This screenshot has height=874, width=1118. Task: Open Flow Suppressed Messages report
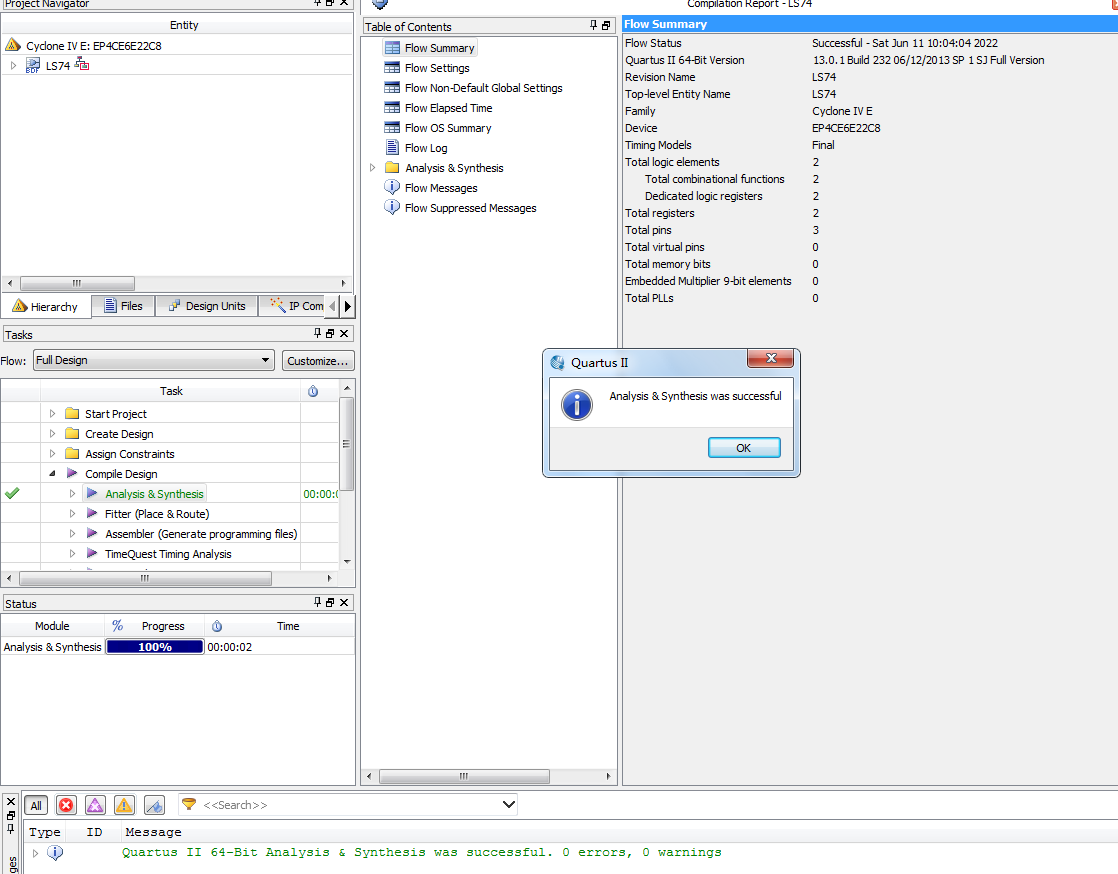(471, 207)
